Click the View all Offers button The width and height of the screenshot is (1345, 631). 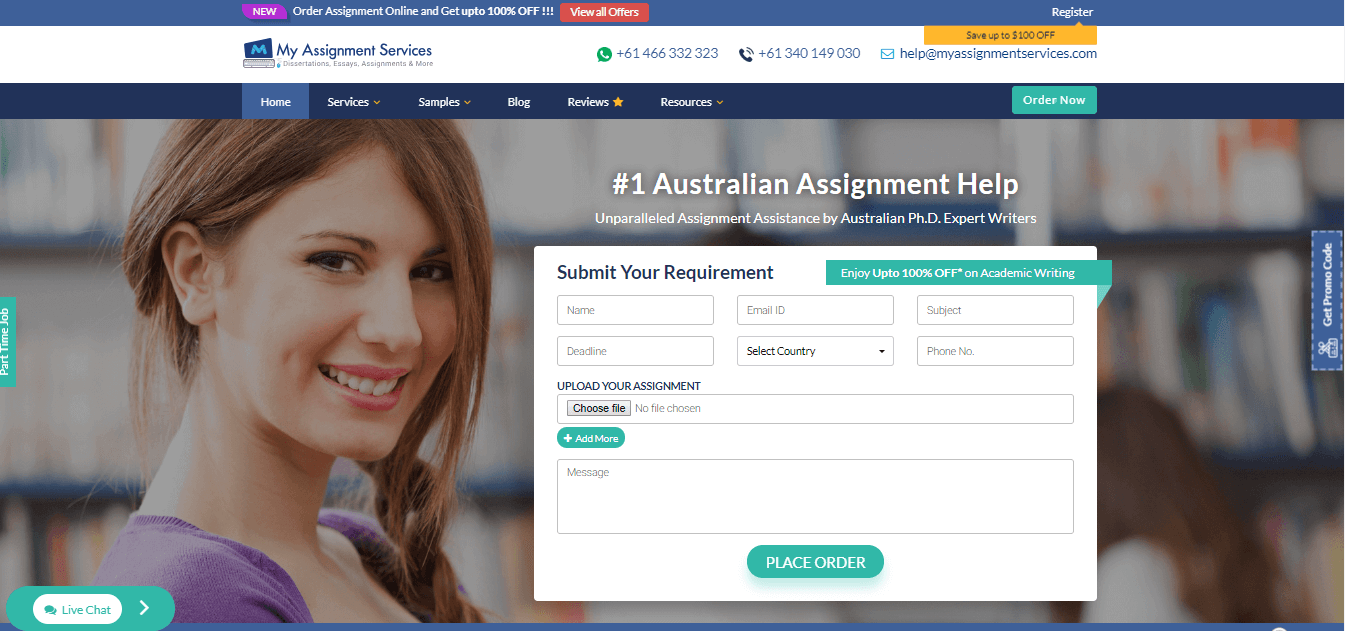click(x=604, y=12)
